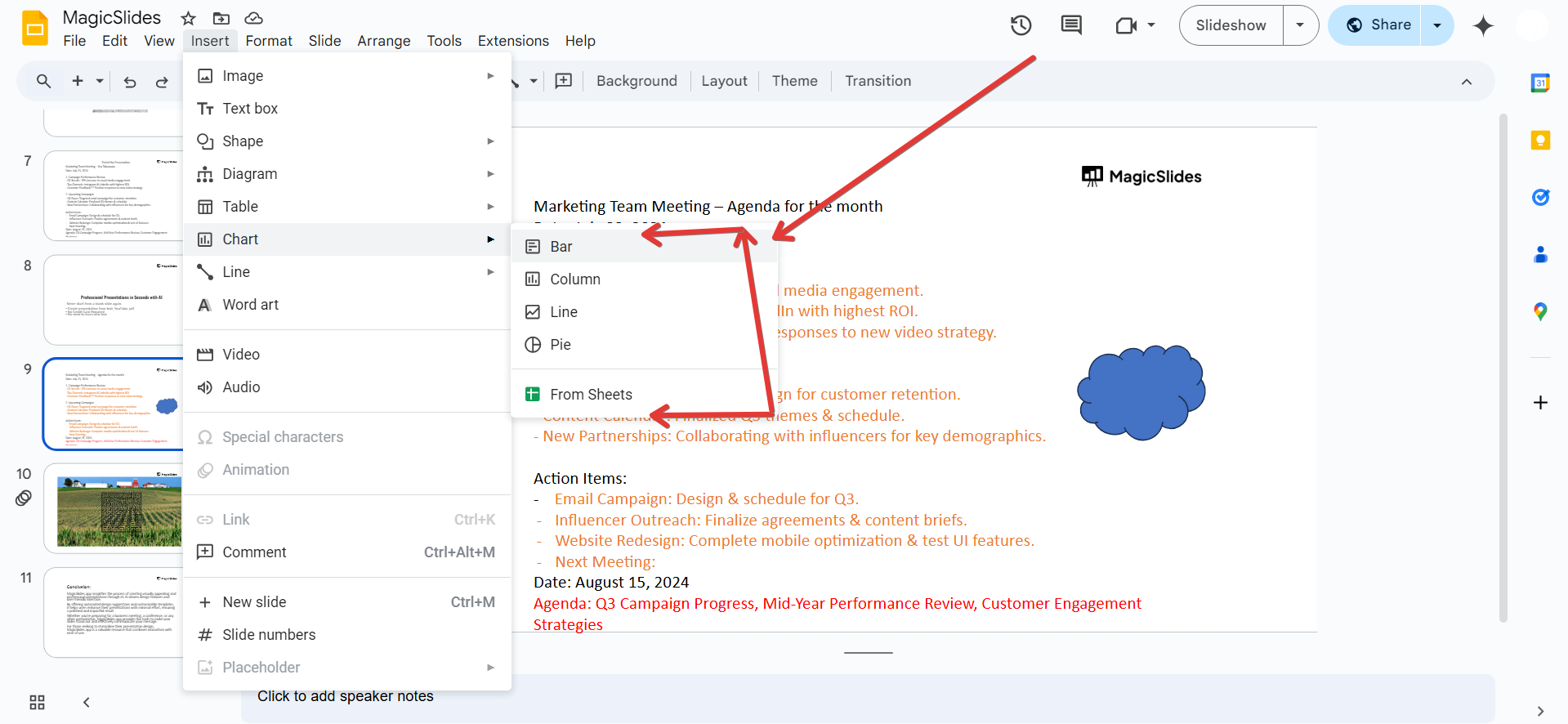Open new slide layout dropdown arrow
Viewport: 1568px width, 724px height.
[100, 82]
